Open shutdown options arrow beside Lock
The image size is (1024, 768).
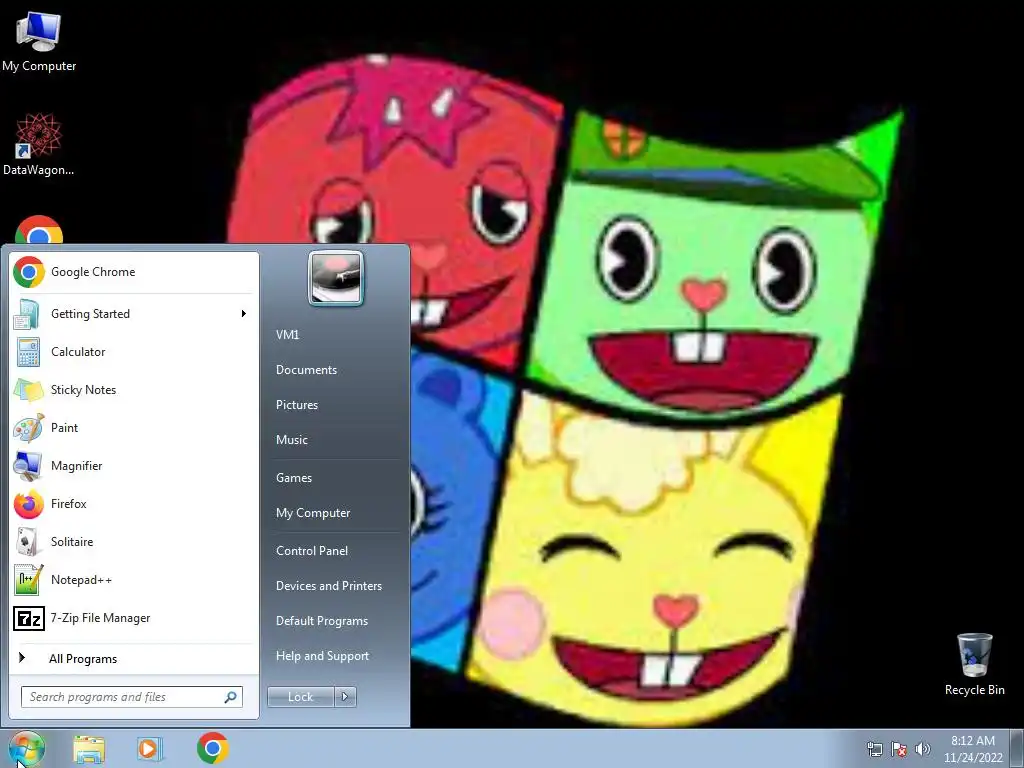[x=345, y=697]
